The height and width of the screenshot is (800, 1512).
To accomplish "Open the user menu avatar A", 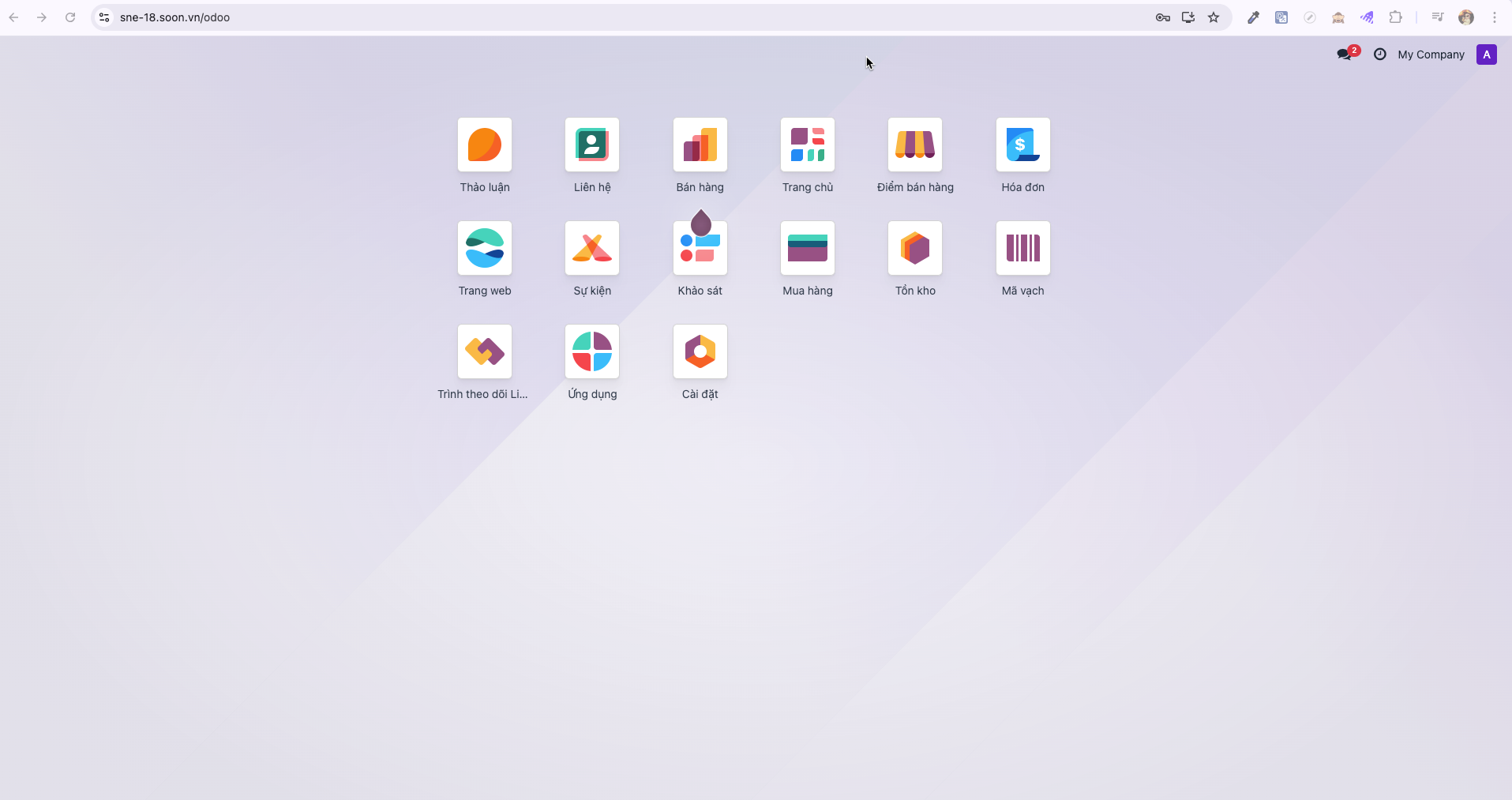I will [1487, 54].
